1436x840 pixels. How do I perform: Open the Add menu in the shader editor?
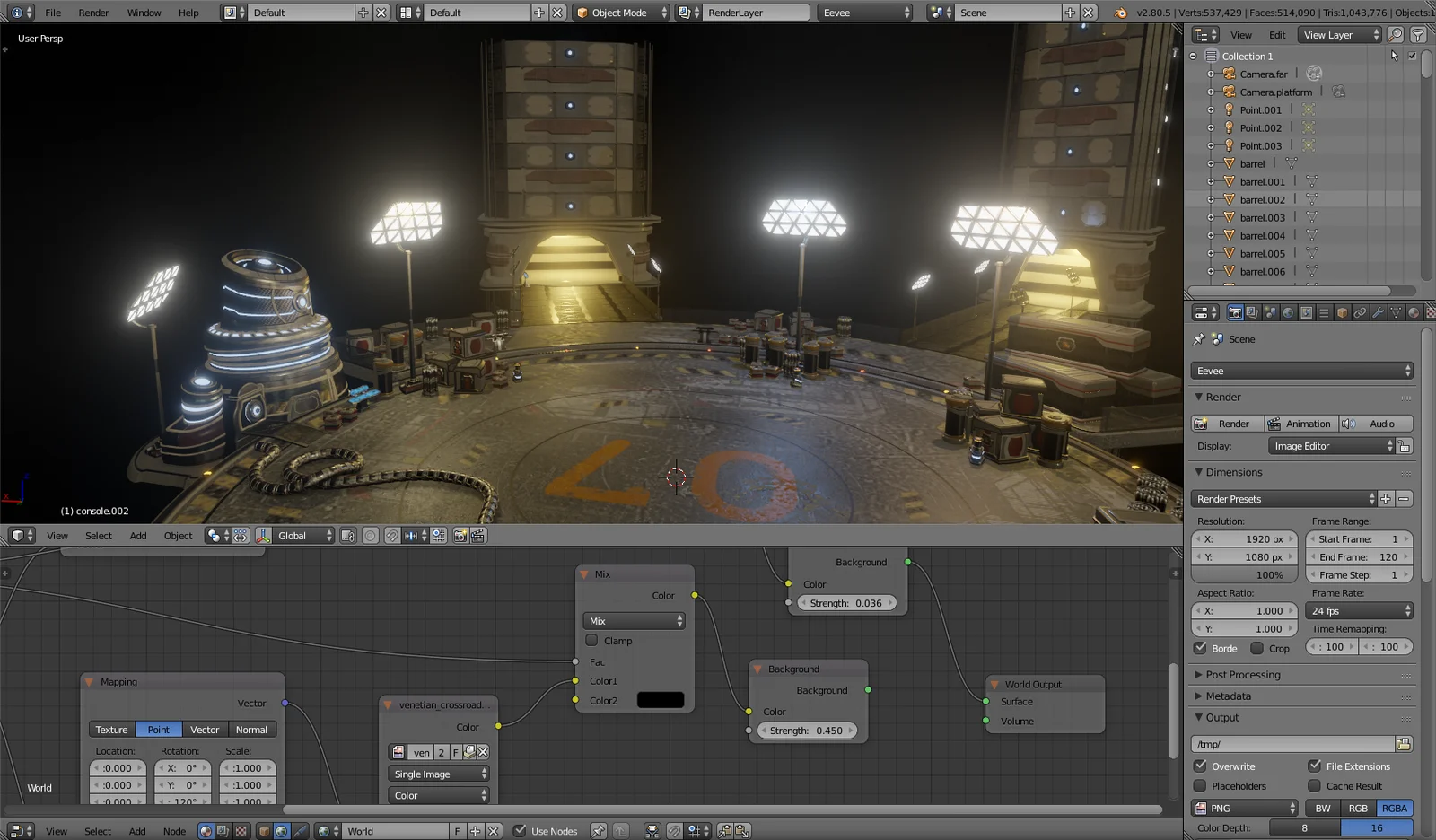coord(136,831)
